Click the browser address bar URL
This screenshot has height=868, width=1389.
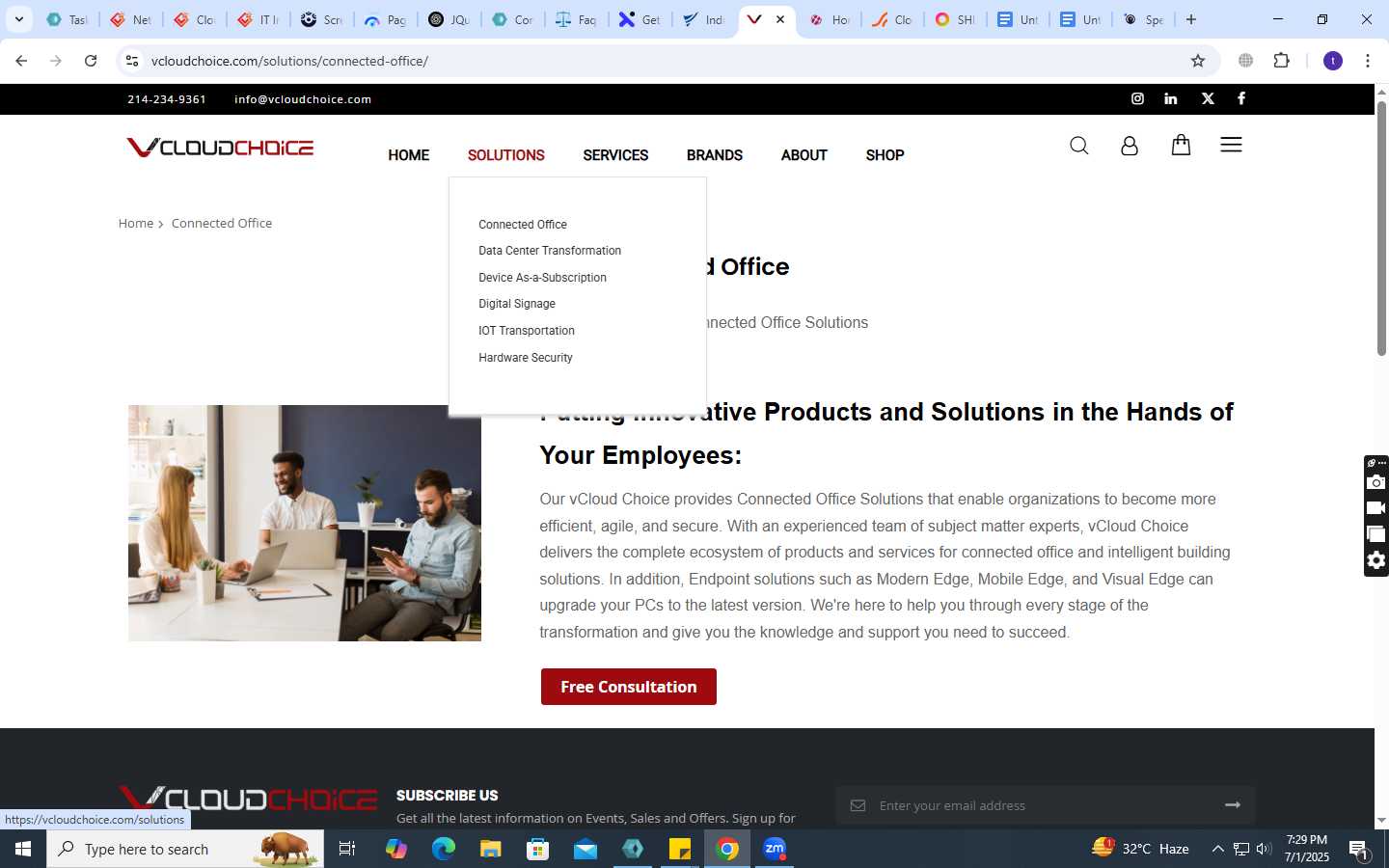pyautogui.click(x=289, y=61)
